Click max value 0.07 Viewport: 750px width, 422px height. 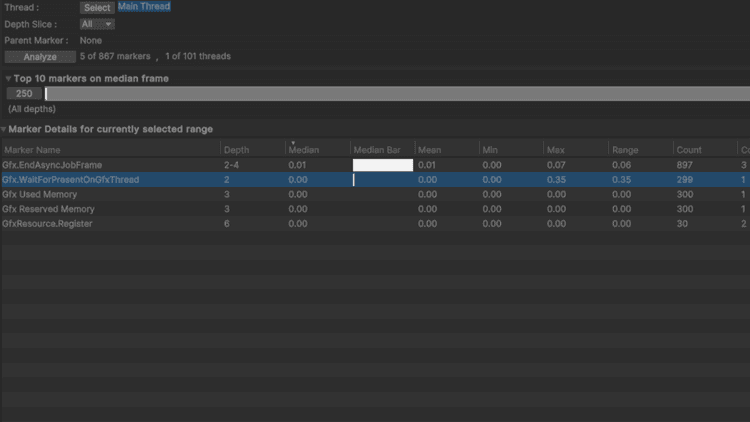point(556,165)
